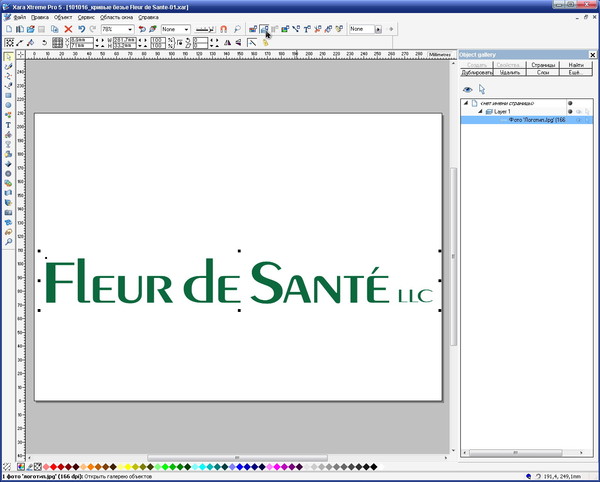This screenshot has height=482, width=600.
Task: Click the Удалить button
Action: point(510,72)
